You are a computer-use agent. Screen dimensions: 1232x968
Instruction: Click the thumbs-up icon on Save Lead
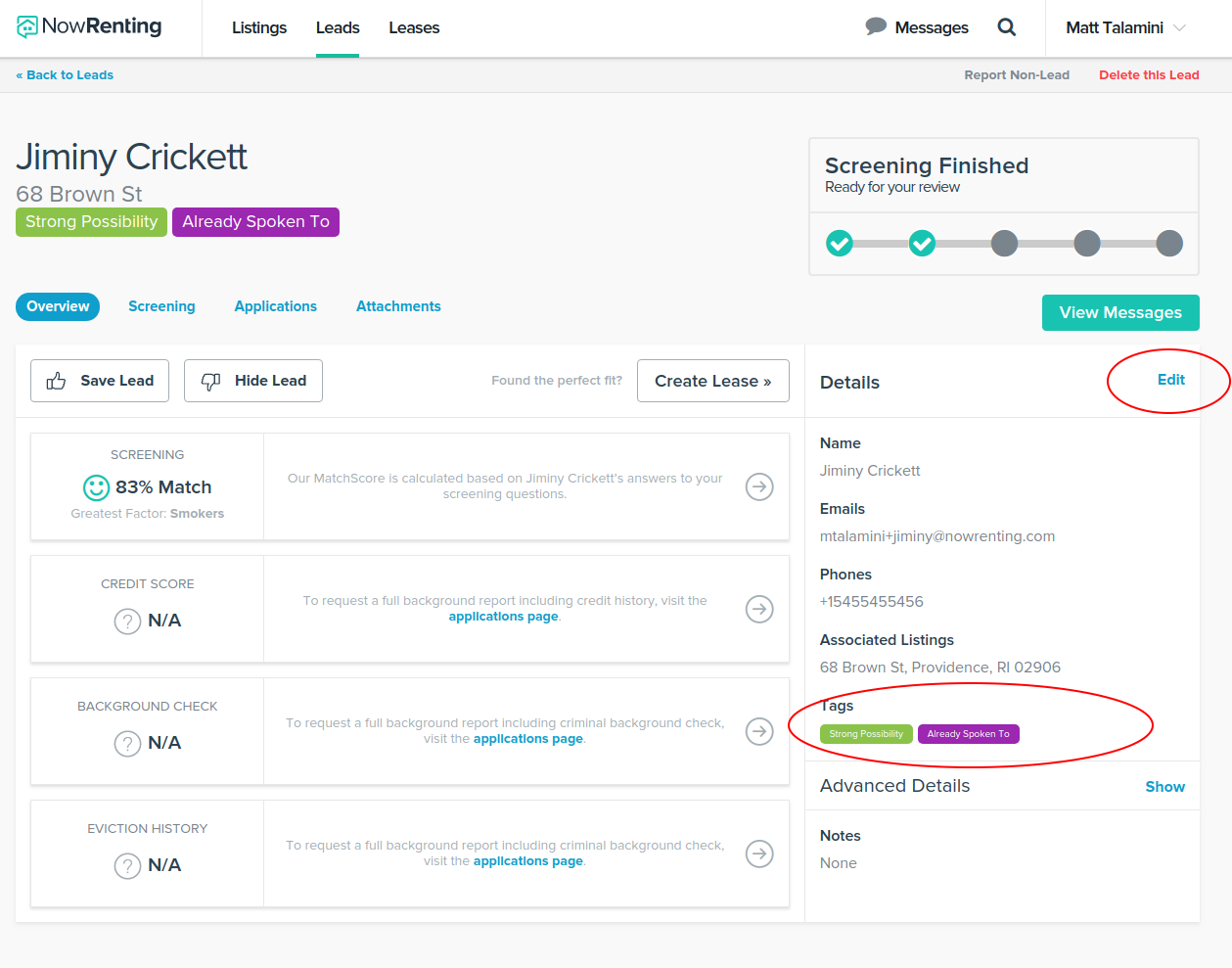(x=56, y=381)
